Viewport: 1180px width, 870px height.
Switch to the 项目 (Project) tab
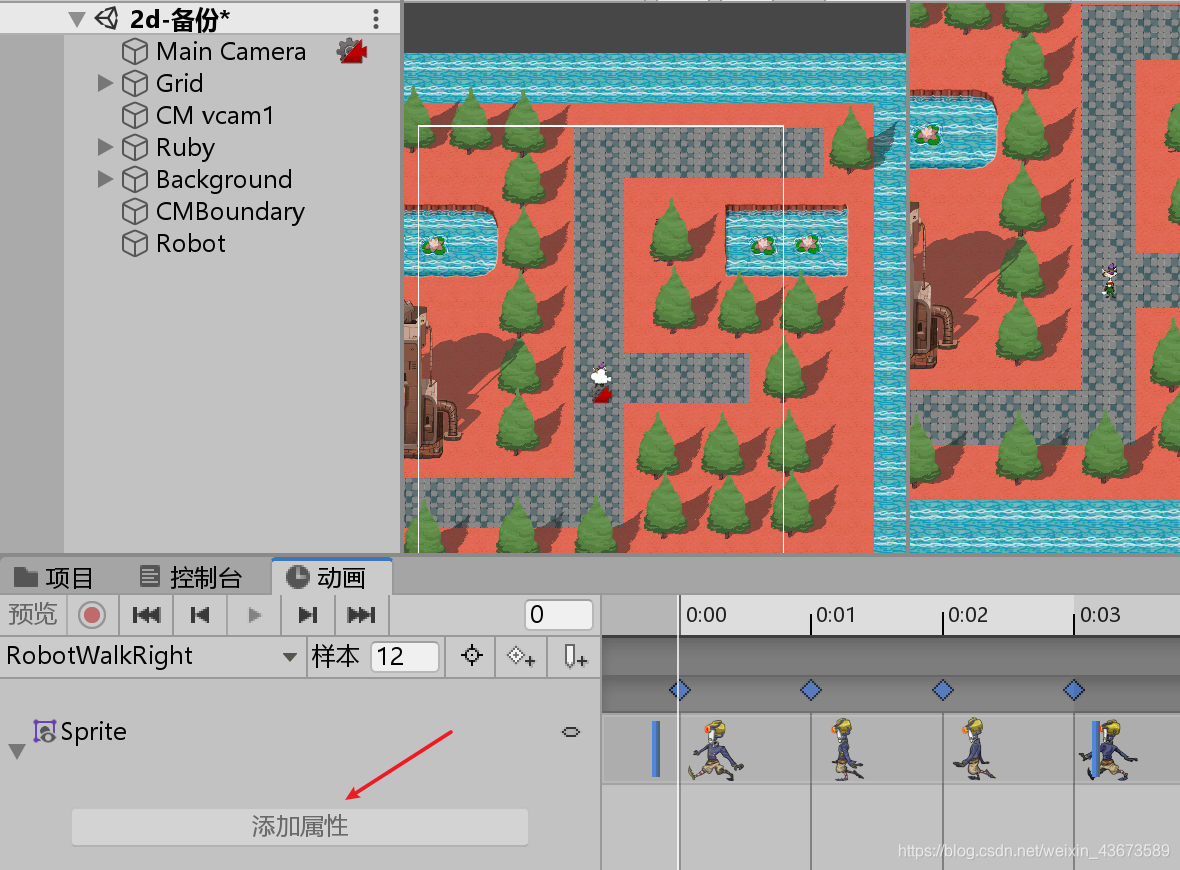click(54, 577)
